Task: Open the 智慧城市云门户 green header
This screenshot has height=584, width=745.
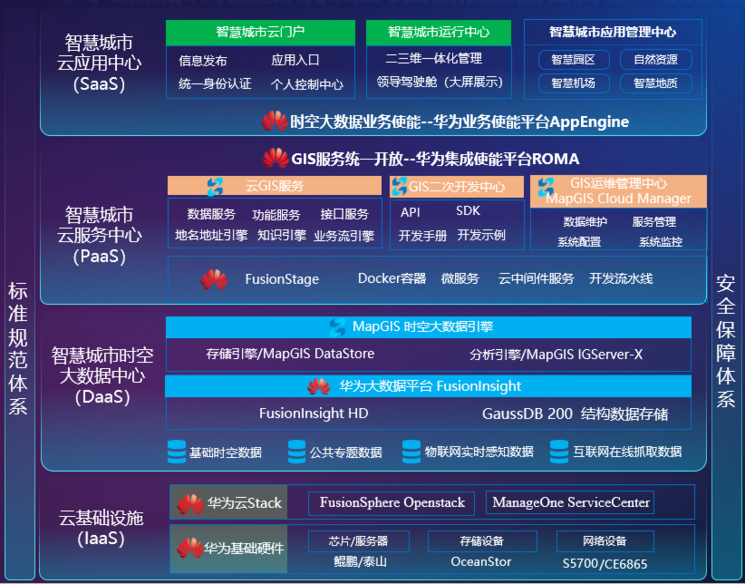Action: tap(260, 33)
